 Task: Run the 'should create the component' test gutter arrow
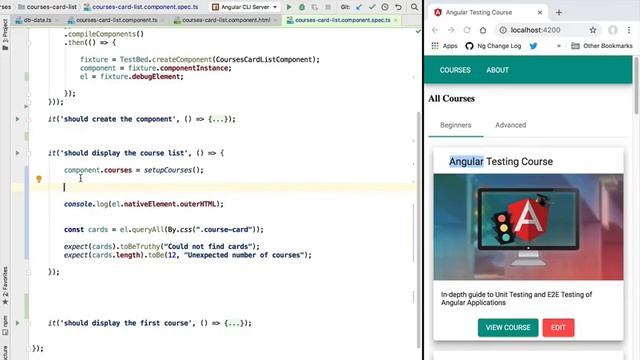[x=17, y=119]
